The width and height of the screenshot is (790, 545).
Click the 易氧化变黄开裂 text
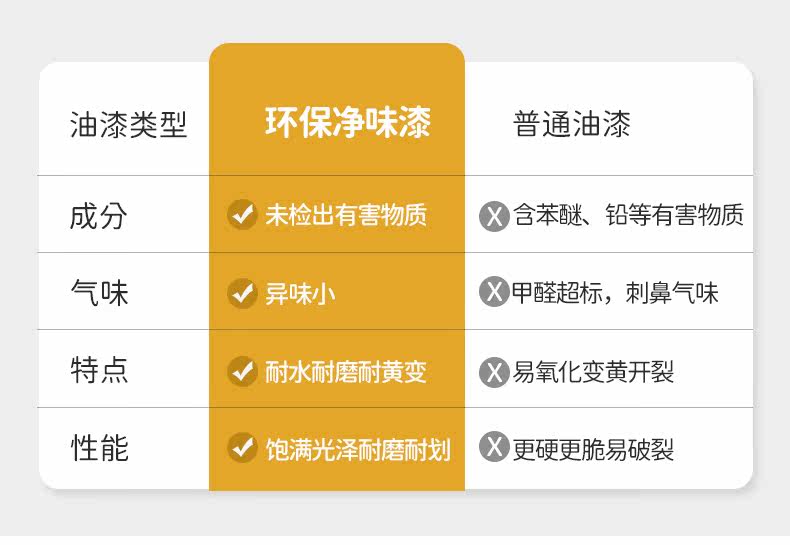click(594, 372)
